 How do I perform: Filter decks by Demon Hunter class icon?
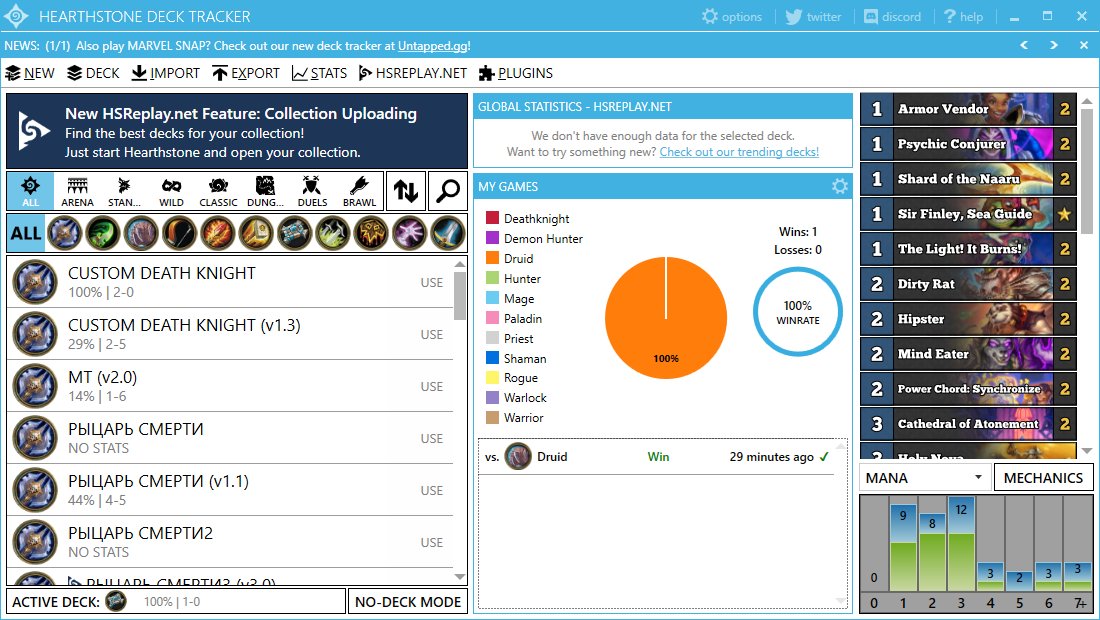[x=103, y=233]
